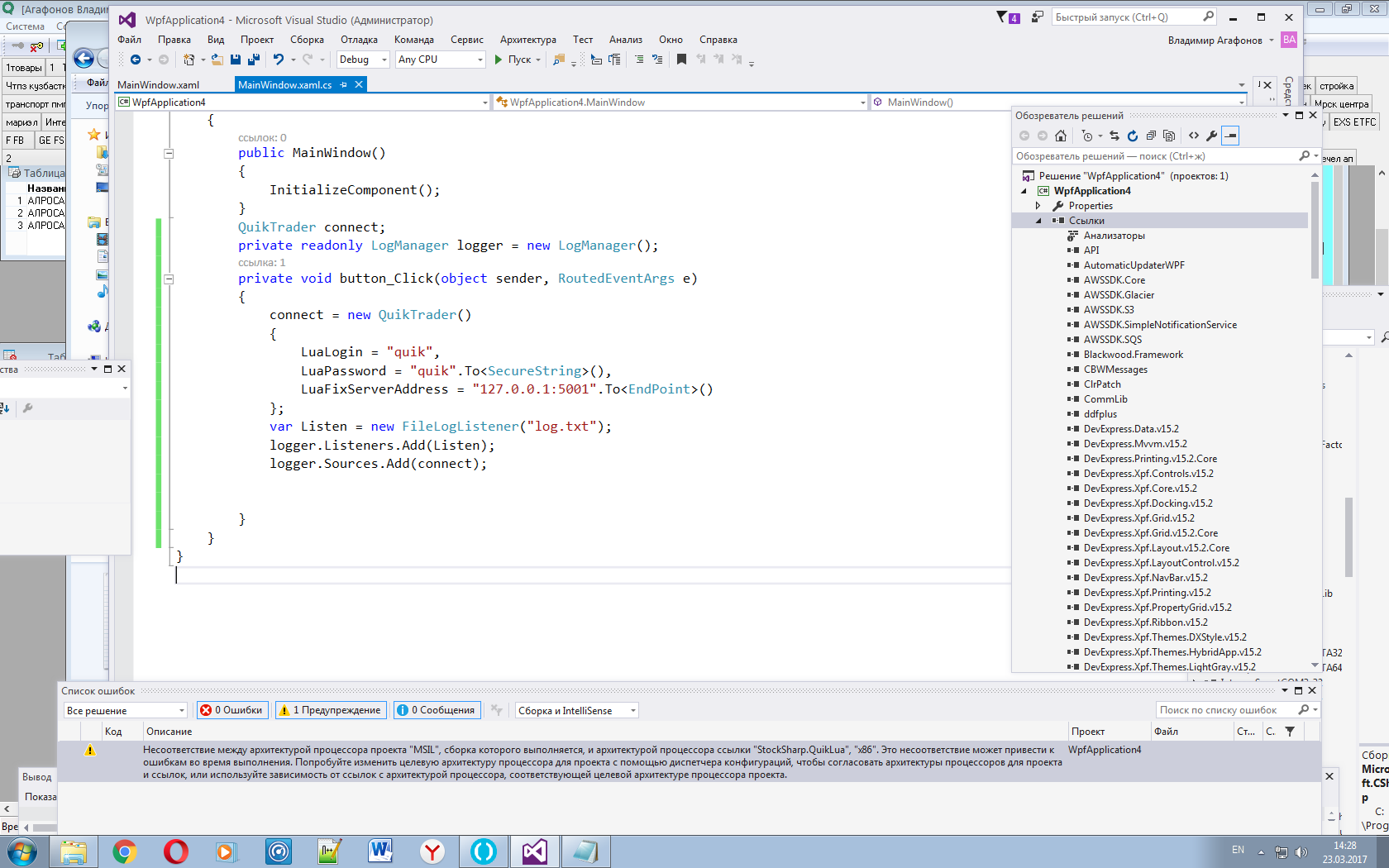Image resolution: width=1389 pixels, height=868 pixels.
Task: Open the Debug configuration dropdown
Action: click(x=362, y=60)
